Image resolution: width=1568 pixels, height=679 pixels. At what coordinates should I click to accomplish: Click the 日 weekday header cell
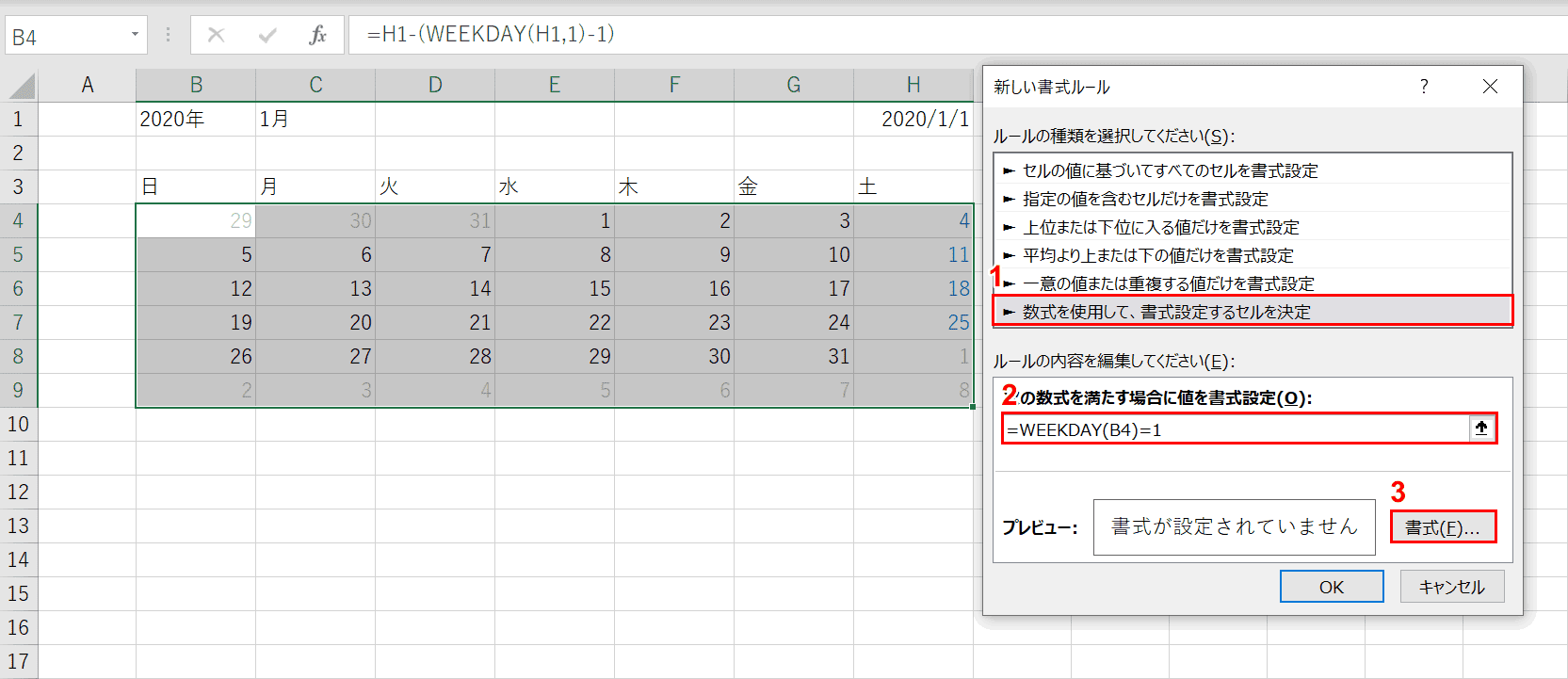pyautogui.click(x=196, y=186)
